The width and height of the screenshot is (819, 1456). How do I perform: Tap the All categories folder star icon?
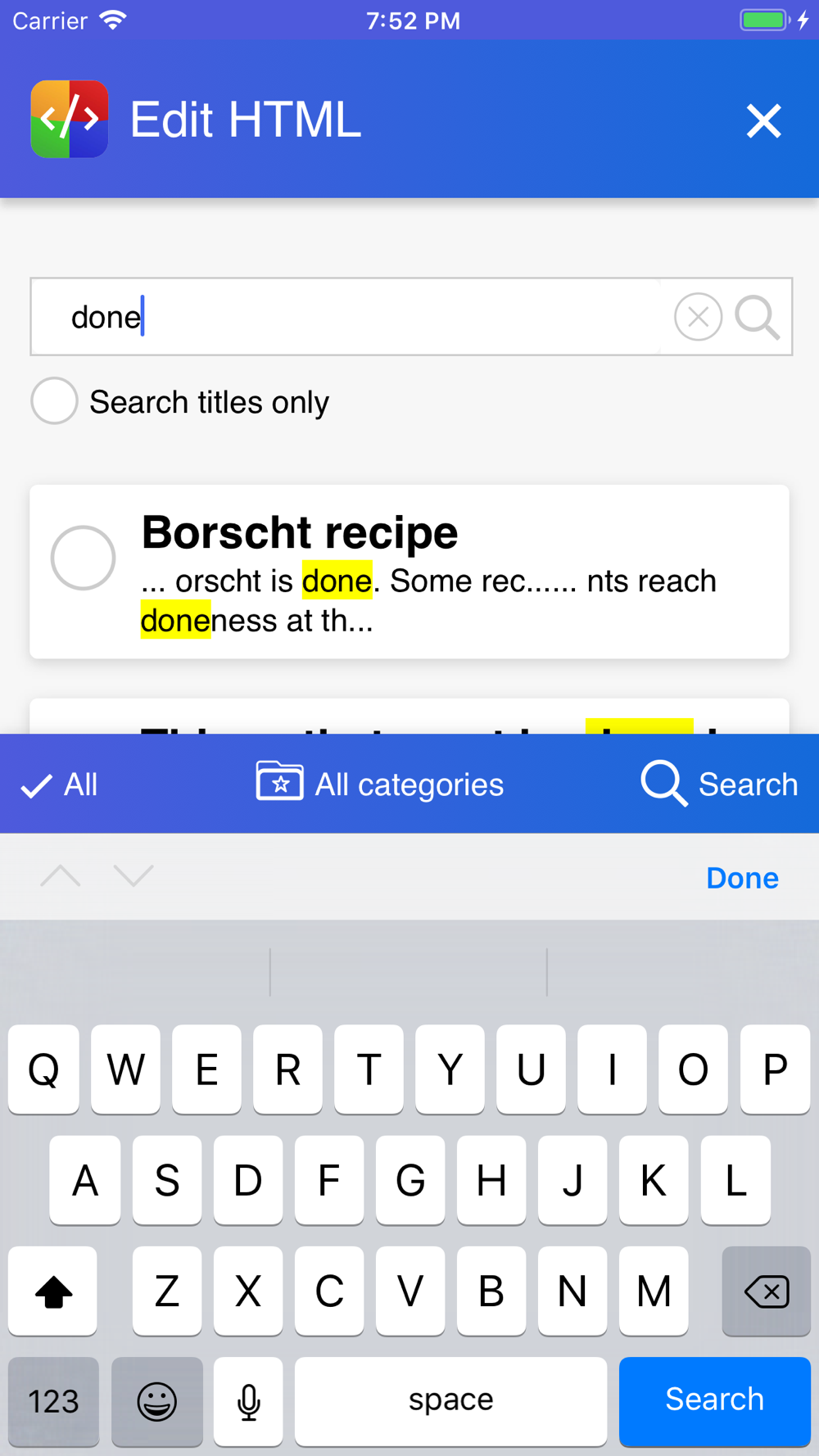(279, 780)
